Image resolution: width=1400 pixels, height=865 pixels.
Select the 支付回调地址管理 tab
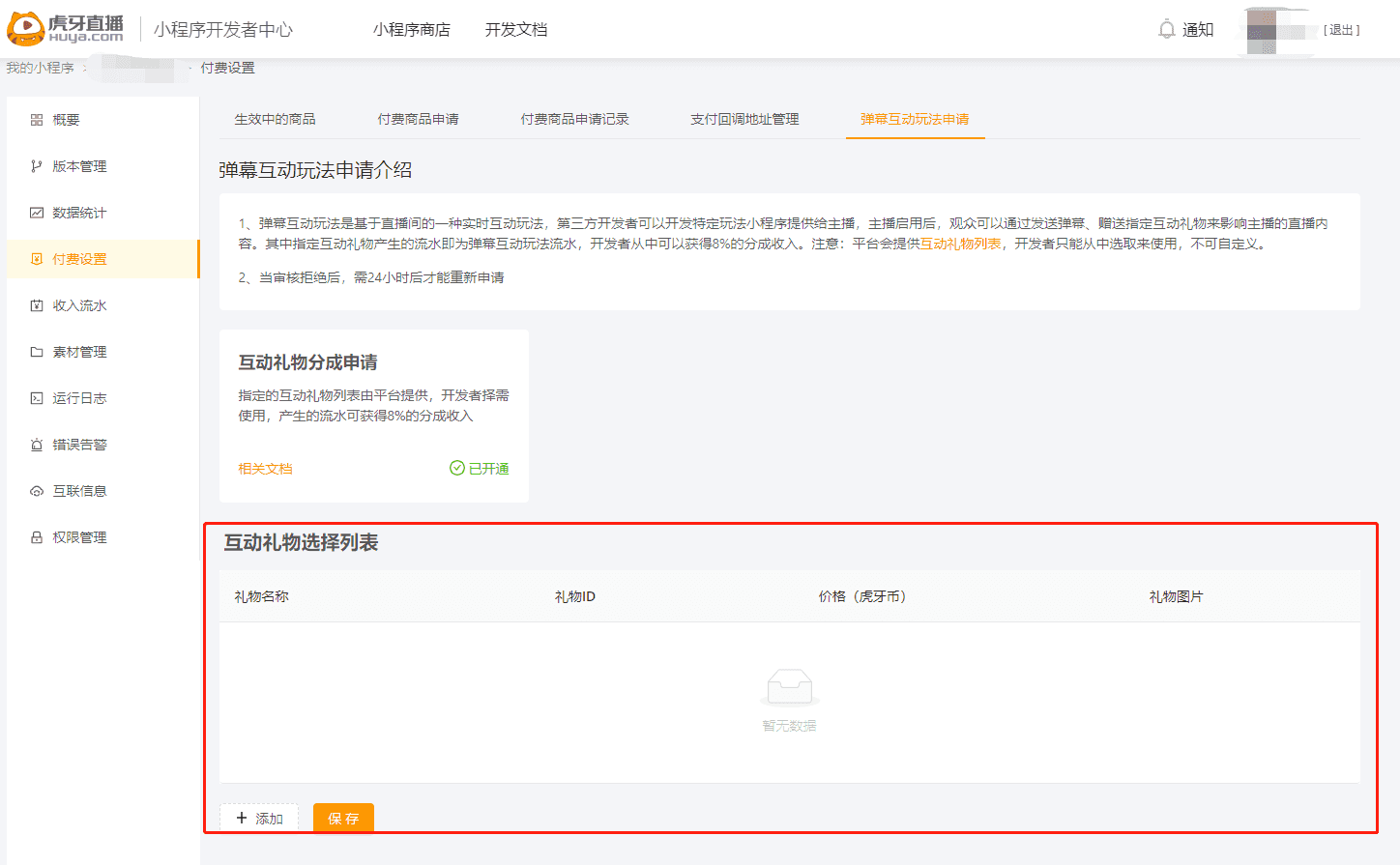pyautogui.click(x=744, y=119)
